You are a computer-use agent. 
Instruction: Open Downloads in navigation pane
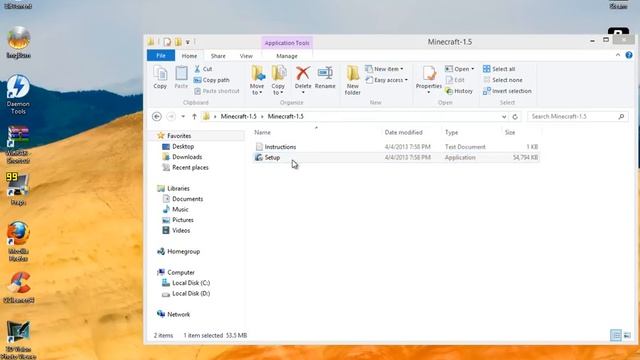coord(182,157)
